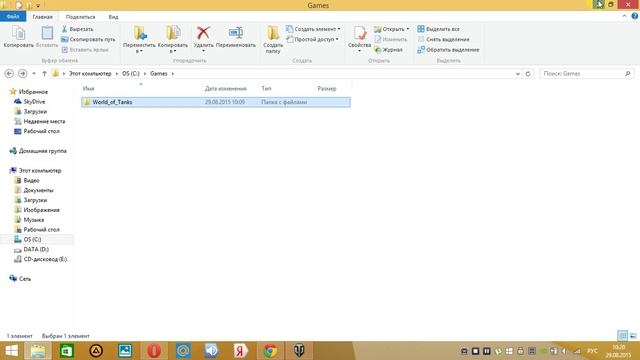Open Домашняя группа in sidebar
This screenshot has height=360, width=640.
tap(38, 151)
